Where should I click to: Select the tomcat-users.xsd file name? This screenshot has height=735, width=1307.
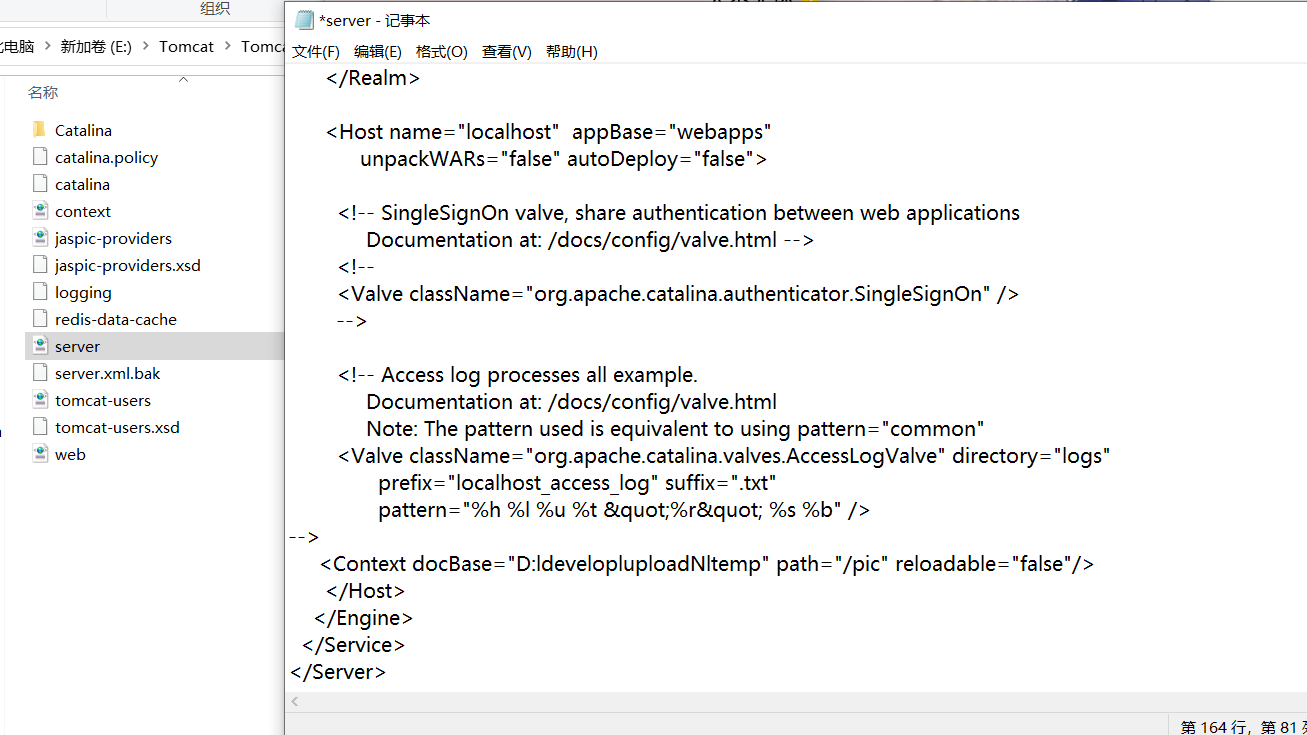pyautogui.click(x=118, y=427)
